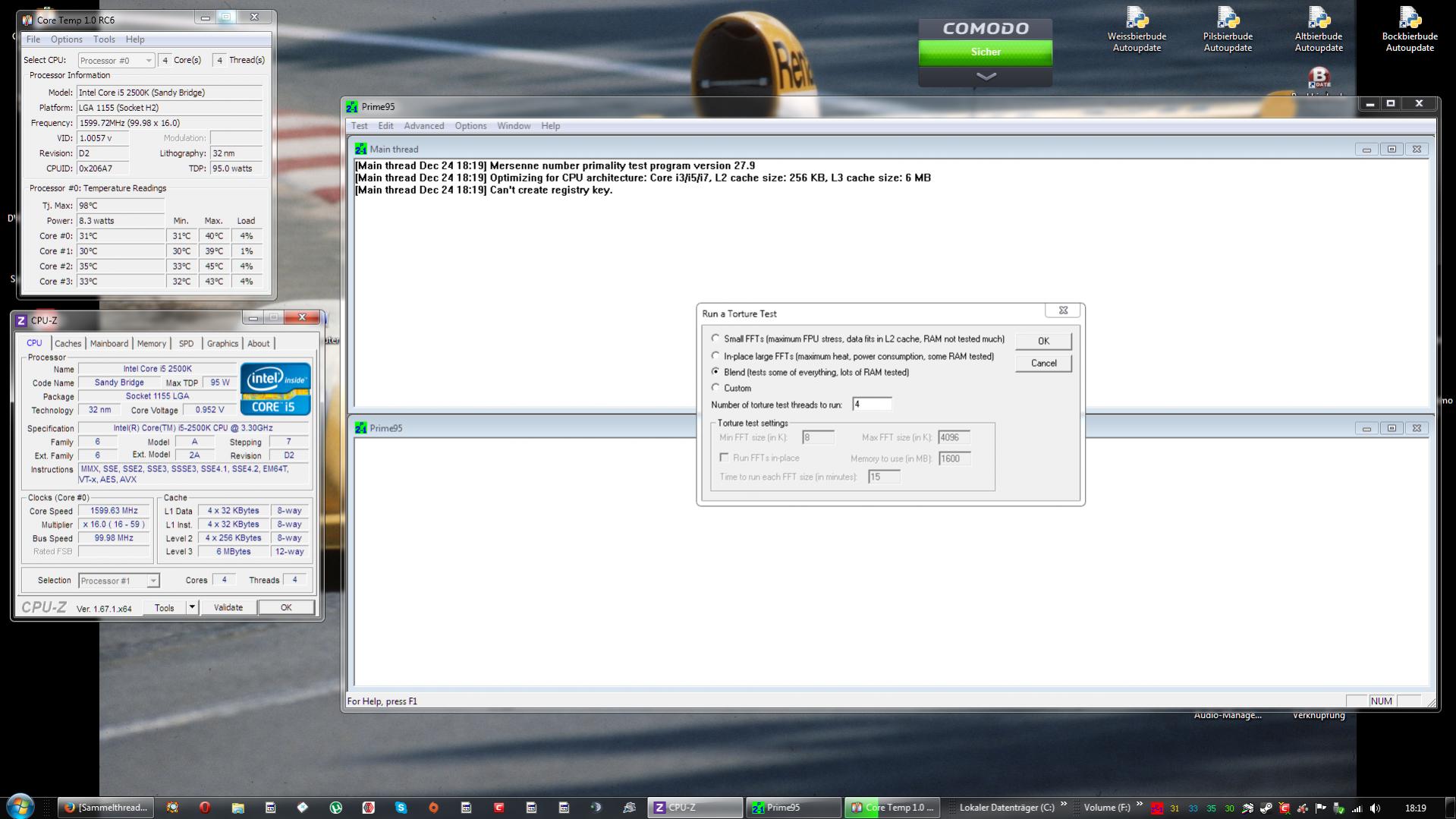Click the Prime95 red tray icon
This screenshot has width=1456, height=819.
coord(1156,808)
